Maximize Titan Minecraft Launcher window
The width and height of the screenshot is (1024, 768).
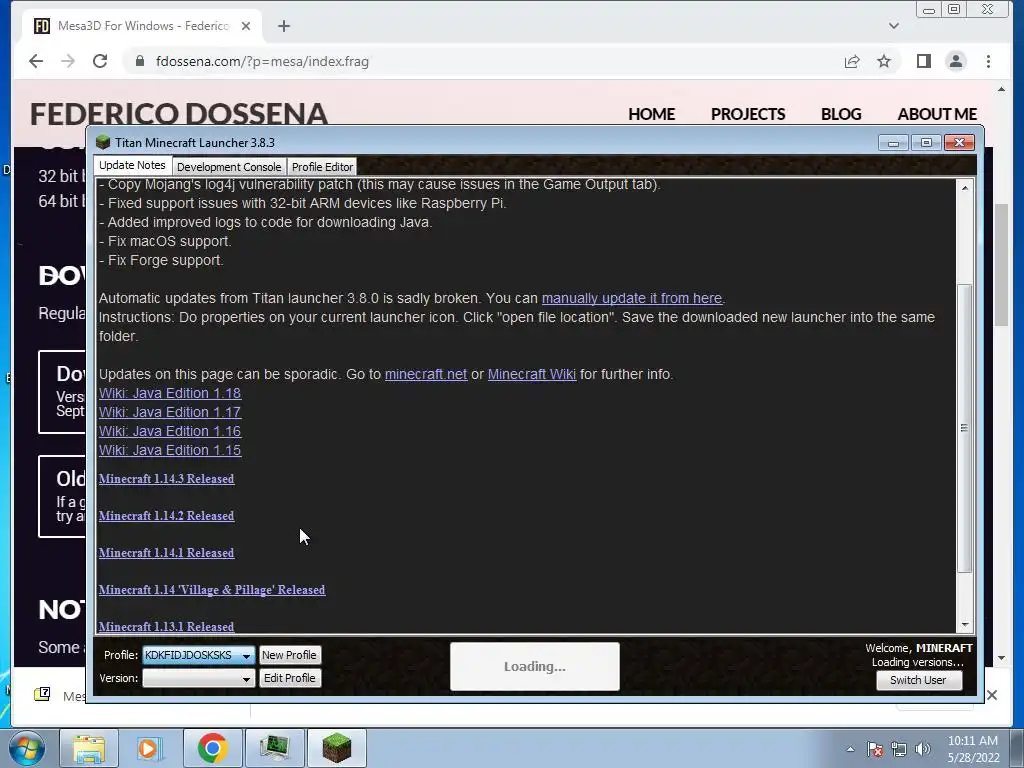tap(926, 142)
